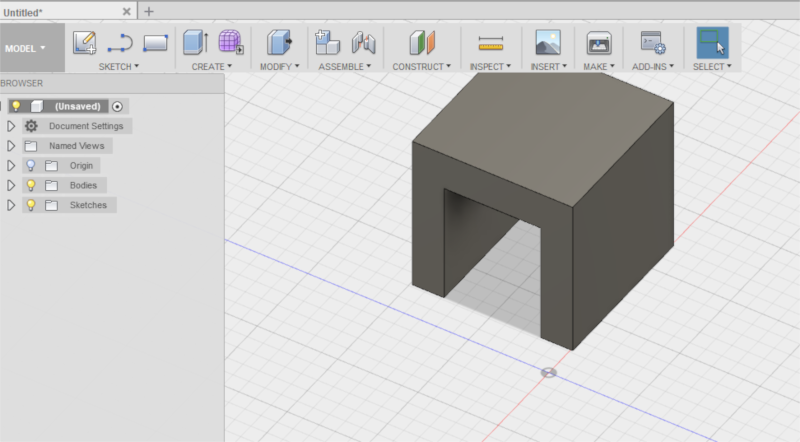
Task: Select the Rectangle sketch tool icon
Action: (156, 43)
